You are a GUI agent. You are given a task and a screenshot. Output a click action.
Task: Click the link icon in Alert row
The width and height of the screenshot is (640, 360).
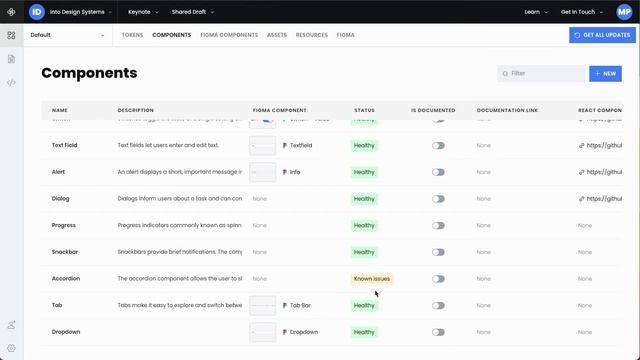pyautogui.click(x=582, y=172)
